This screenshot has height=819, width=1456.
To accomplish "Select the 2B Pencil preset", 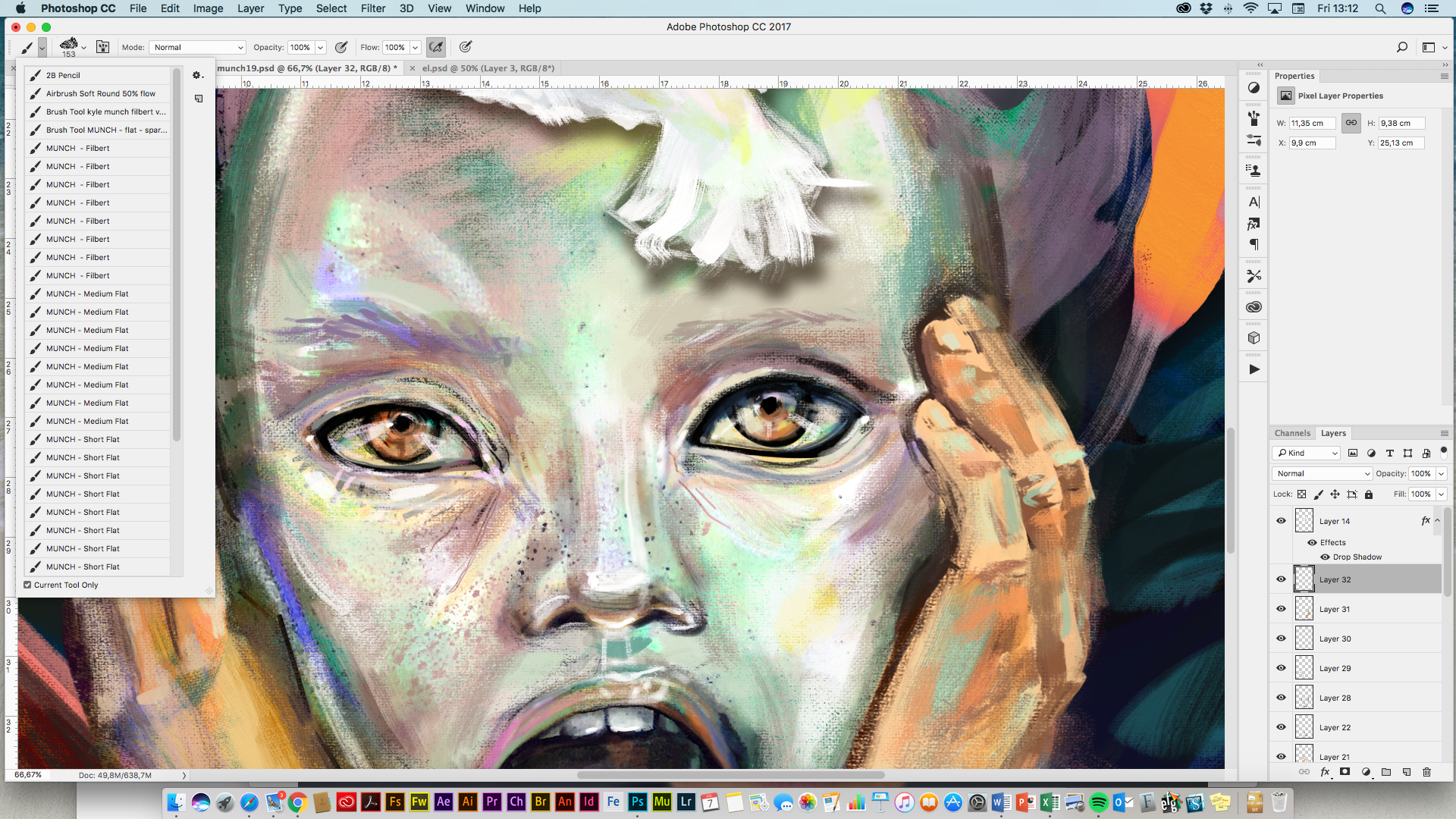I will tap(63, 75).
